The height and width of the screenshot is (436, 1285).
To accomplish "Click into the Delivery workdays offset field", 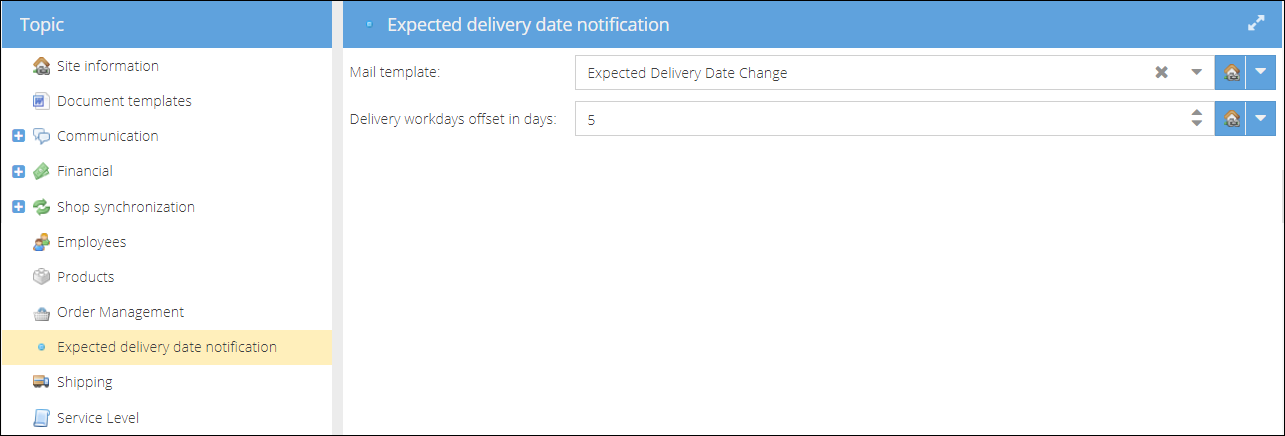I will pyautogui.click(x=880, y=118).
